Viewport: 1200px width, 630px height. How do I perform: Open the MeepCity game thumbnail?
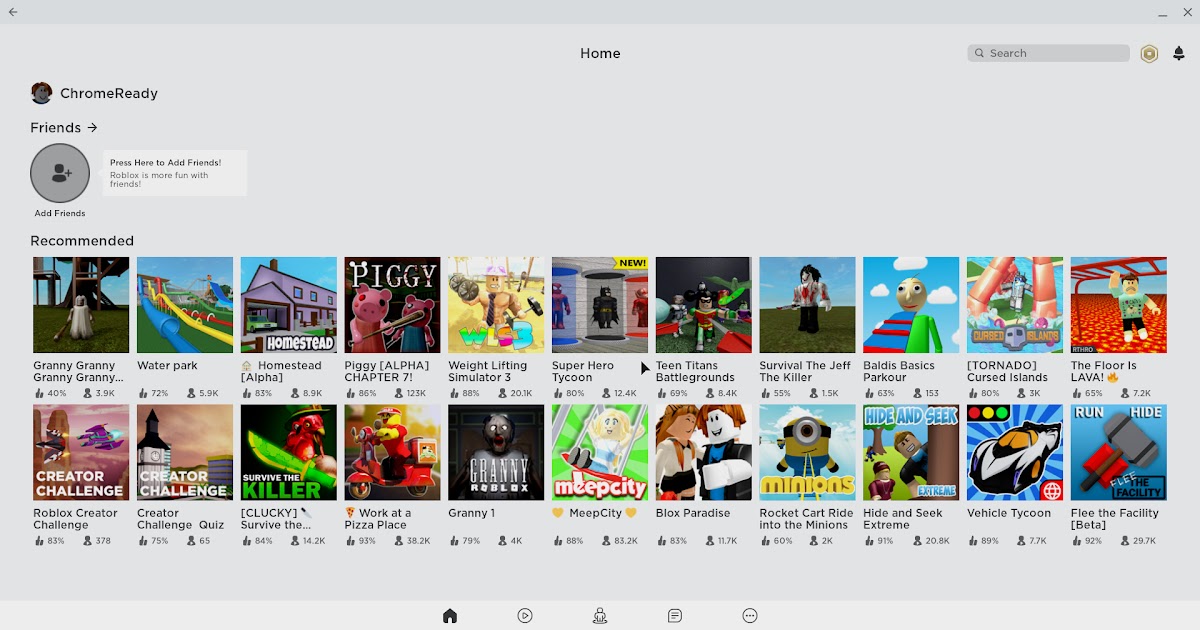(x=600, y=453)
